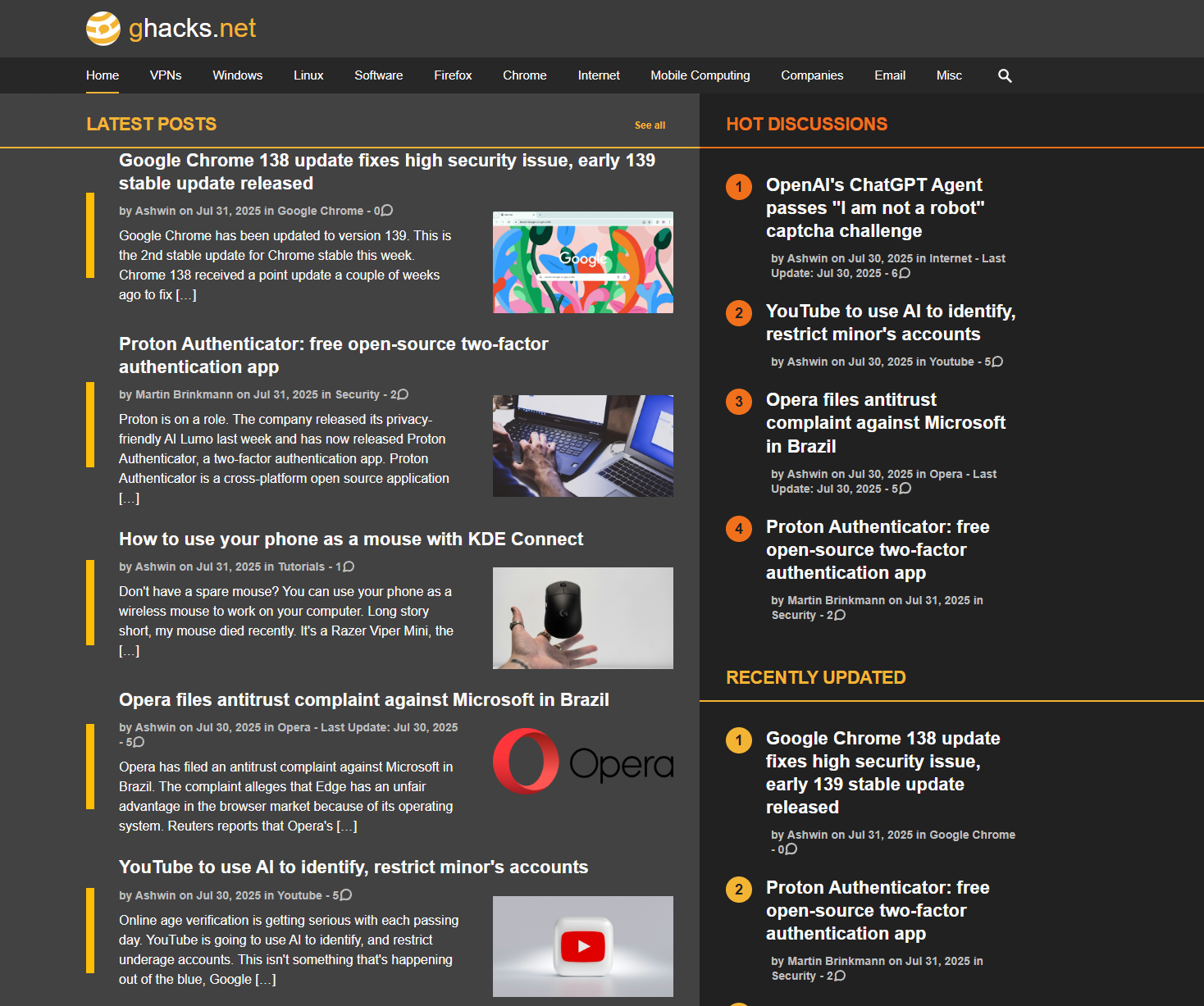Click number 1 badge in Hot Discussions

click(738, 186)
